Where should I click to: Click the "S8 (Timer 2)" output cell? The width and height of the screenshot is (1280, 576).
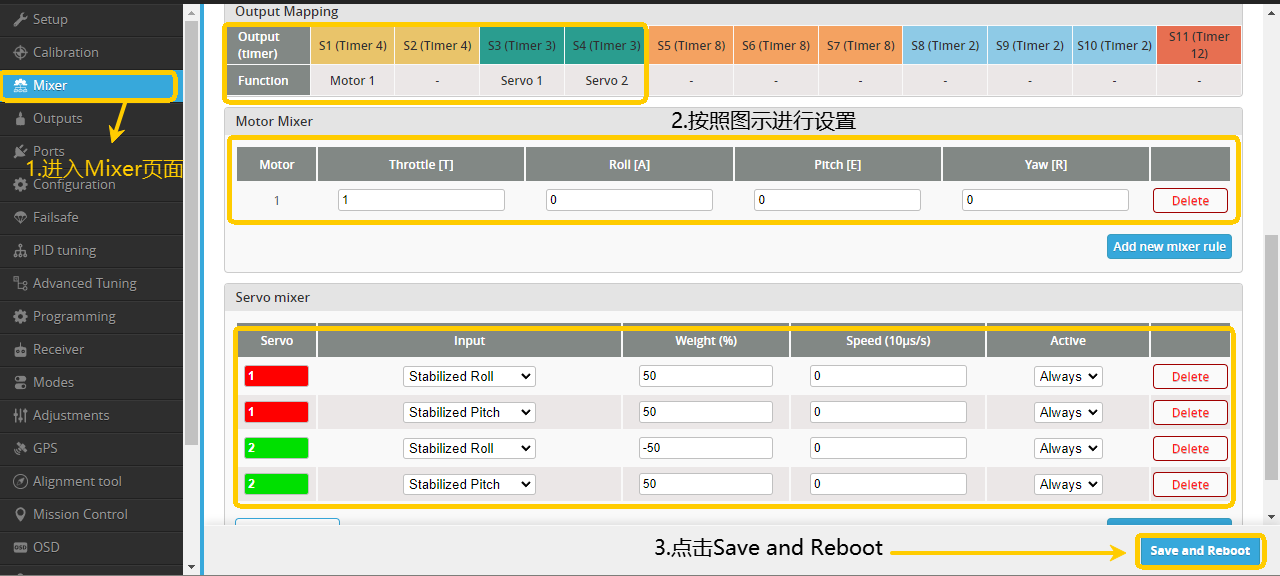click(x=945, y=45)
